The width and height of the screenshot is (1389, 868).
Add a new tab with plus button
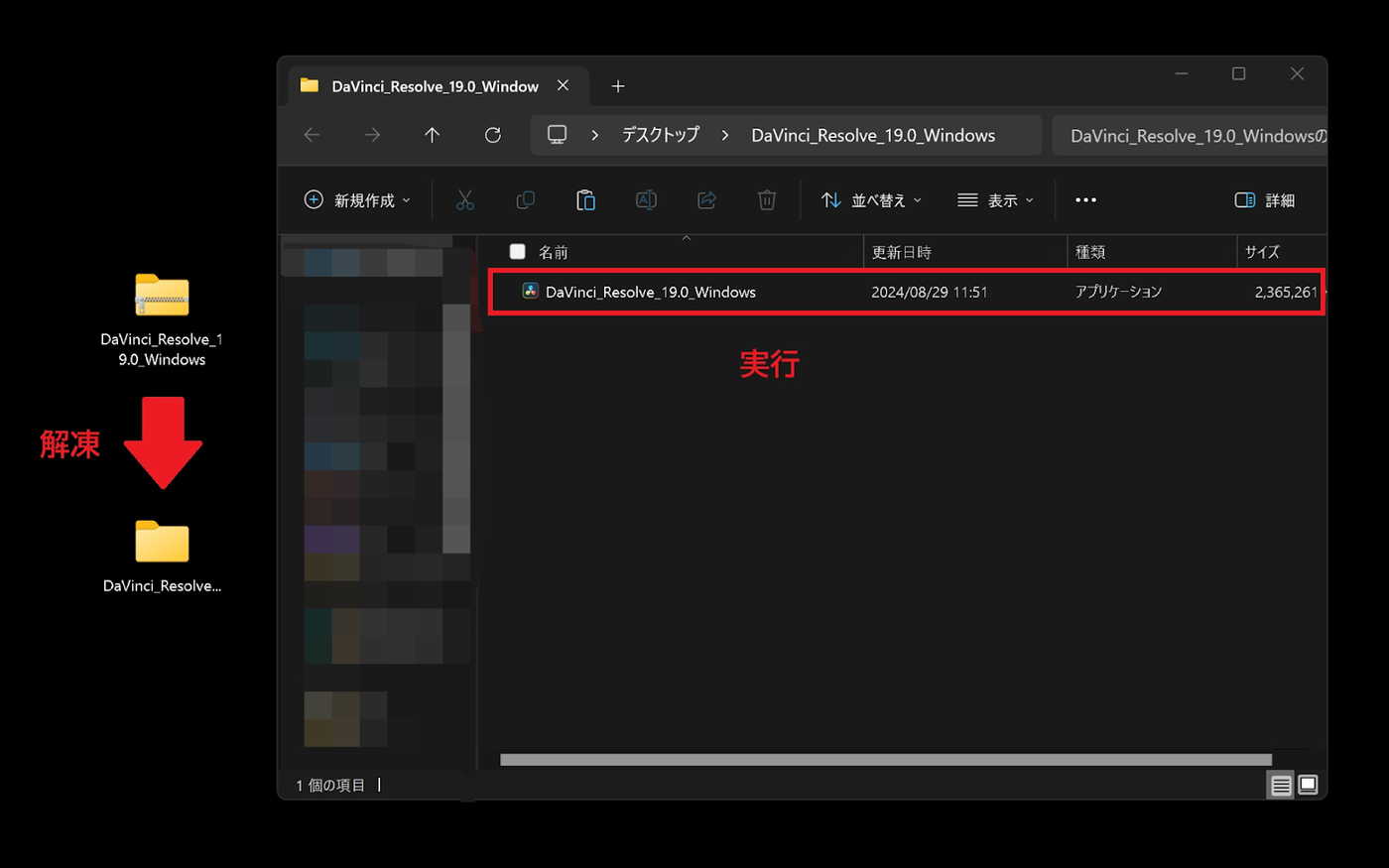pyautogui.click(x=618, y=86)
